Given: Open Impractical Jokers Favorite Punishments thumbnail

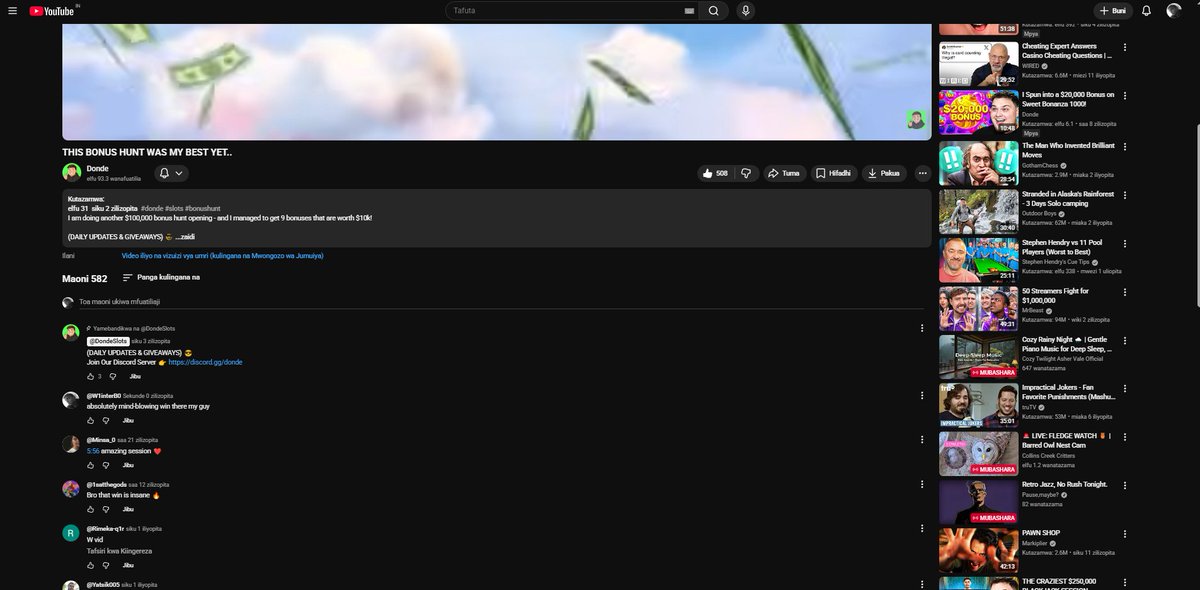Looking at the screenshot, I should click(x=978, y=404).
